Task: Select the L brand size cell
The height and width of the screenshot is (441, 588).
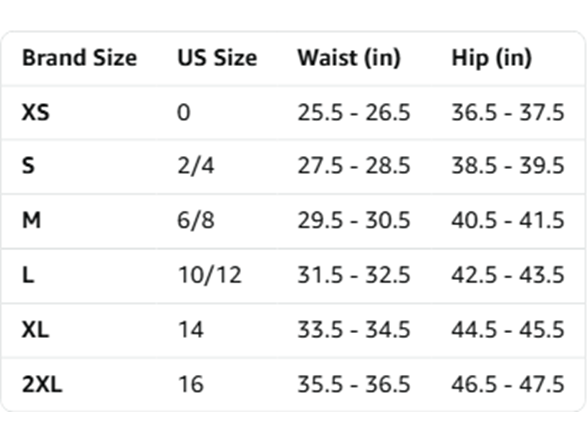Action: 28,275
